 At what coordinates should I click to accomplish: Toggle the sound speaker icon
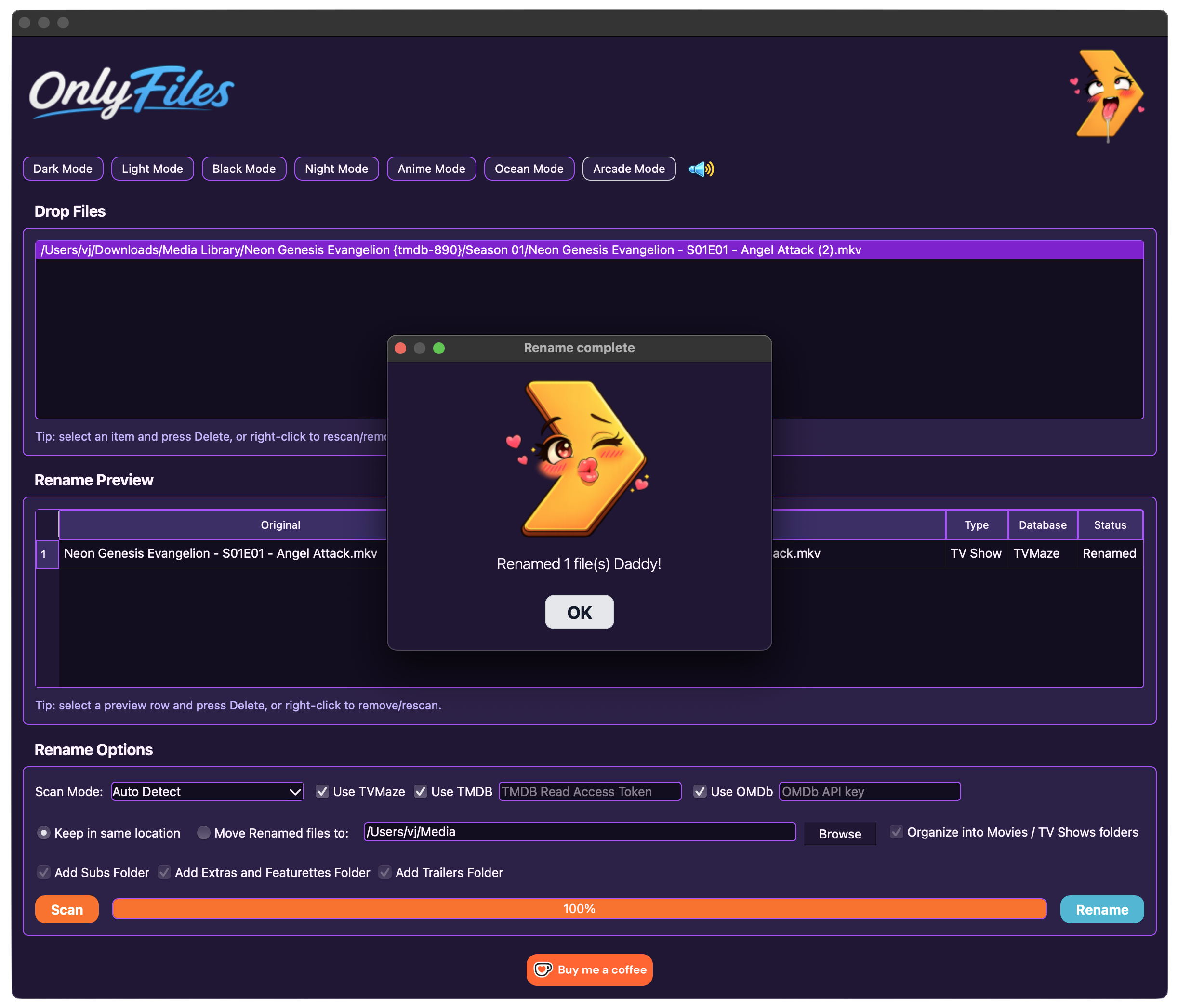click(x=701, y=169)
